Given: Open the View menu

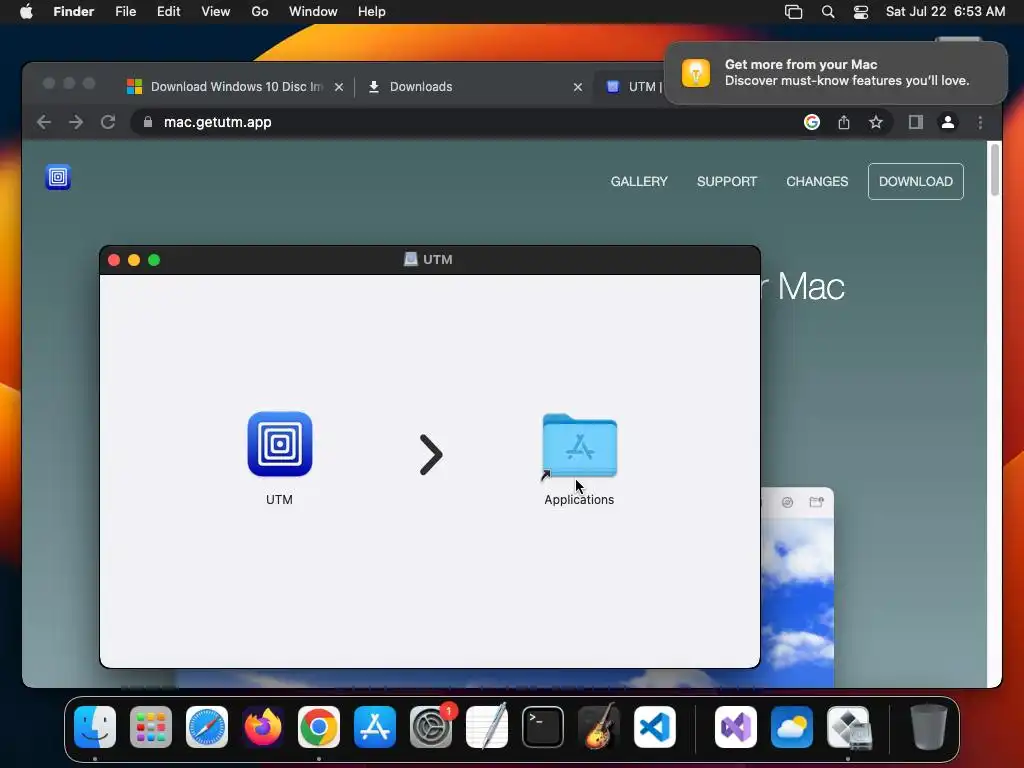Looking at the screenshot, I should click(216, 12).
